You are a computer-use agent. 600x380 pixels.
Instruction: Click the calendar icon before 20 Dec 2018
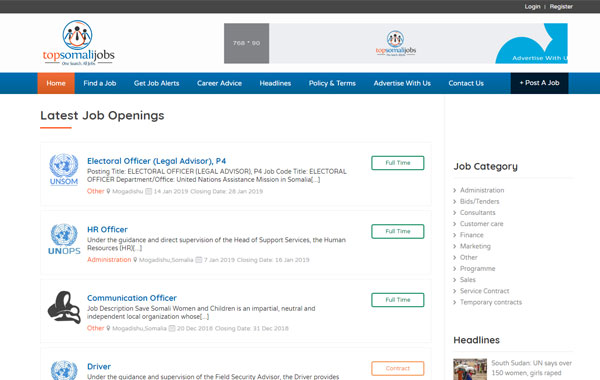coord(172,328)
